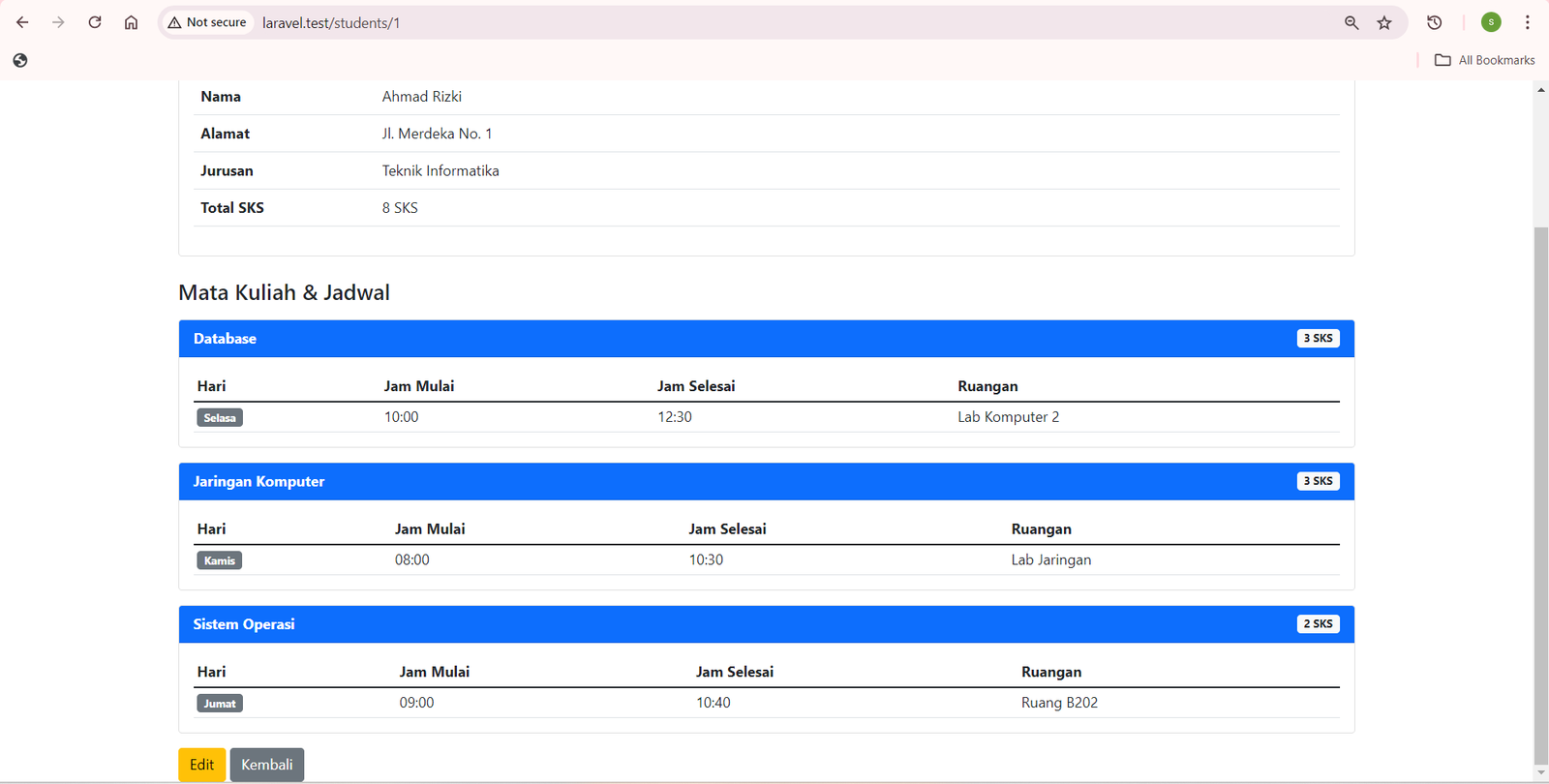Open the browser home page icon
Screen dimensions: 1549x784
132,22
